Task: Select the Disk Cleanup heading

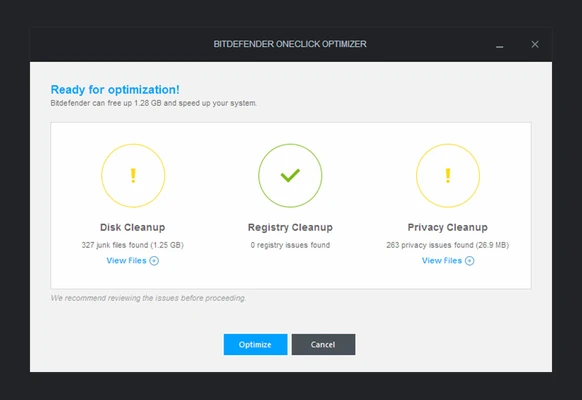Action: [x=133, y=227]
